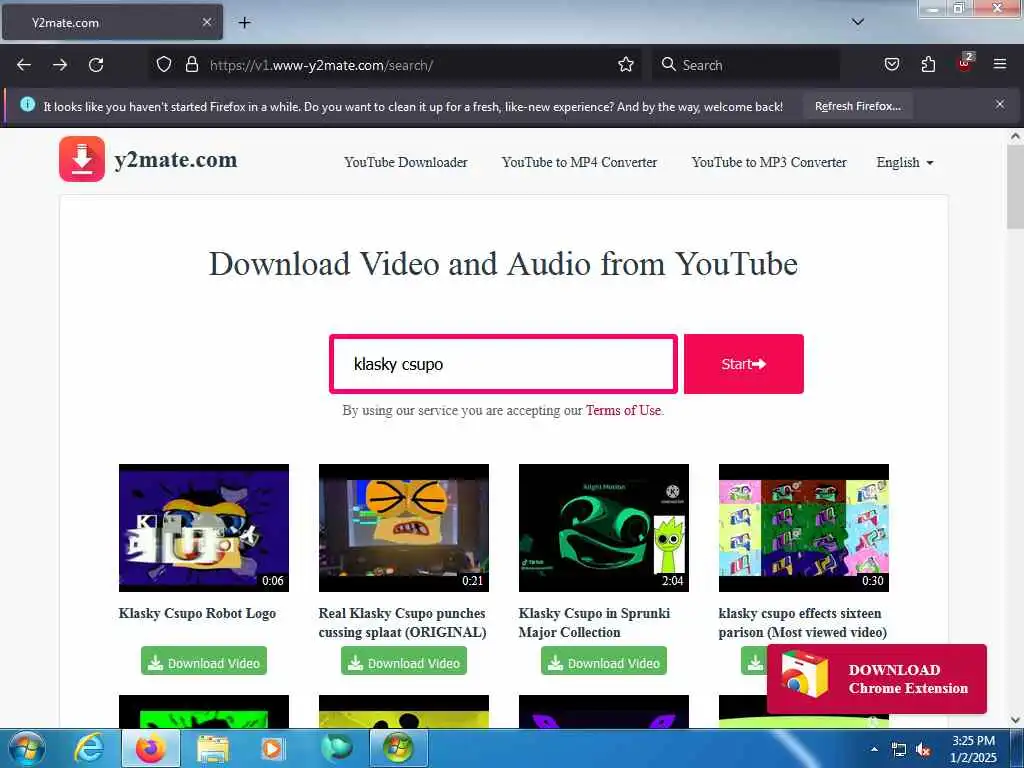Launch Internet Explorer from the taskbar
1024x768 pixels.
(x=89, y=748)
